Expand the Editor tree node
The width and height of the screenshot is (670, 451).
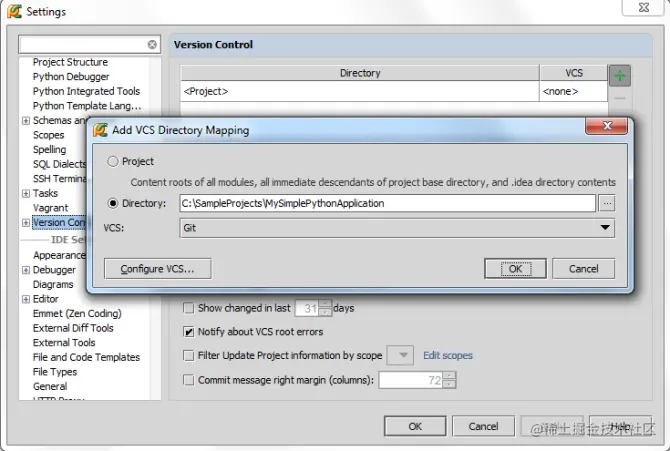click(x=26, y=299)
